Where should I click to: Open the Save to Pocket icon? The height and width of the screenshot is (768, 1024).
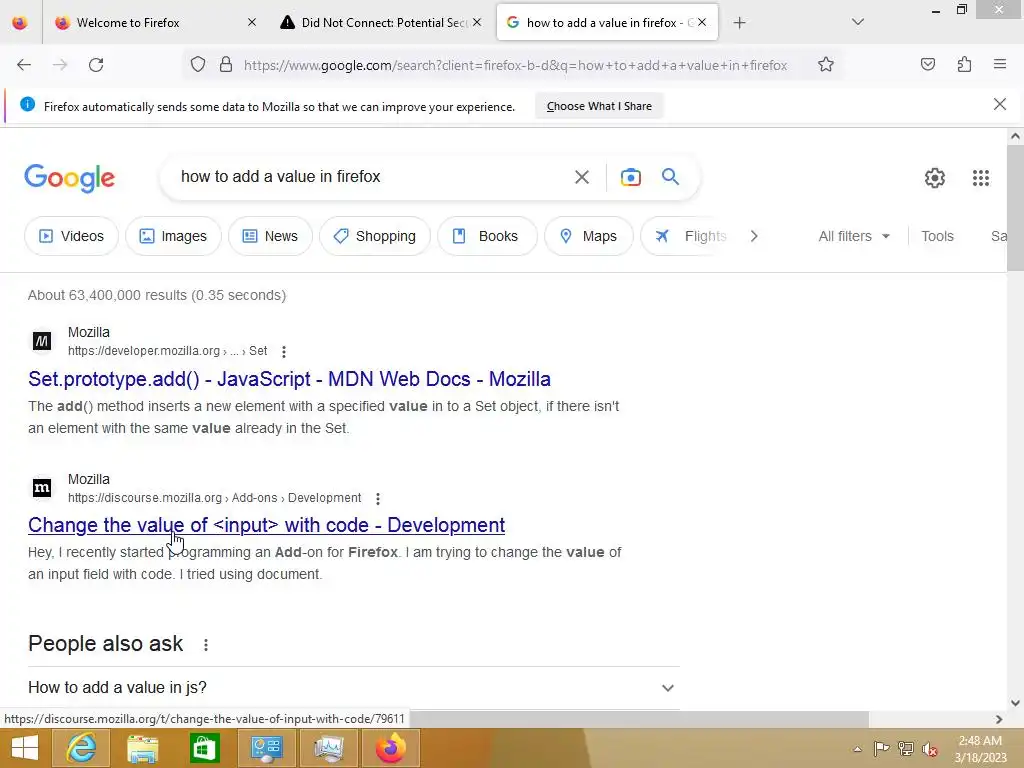coord(928,64)
